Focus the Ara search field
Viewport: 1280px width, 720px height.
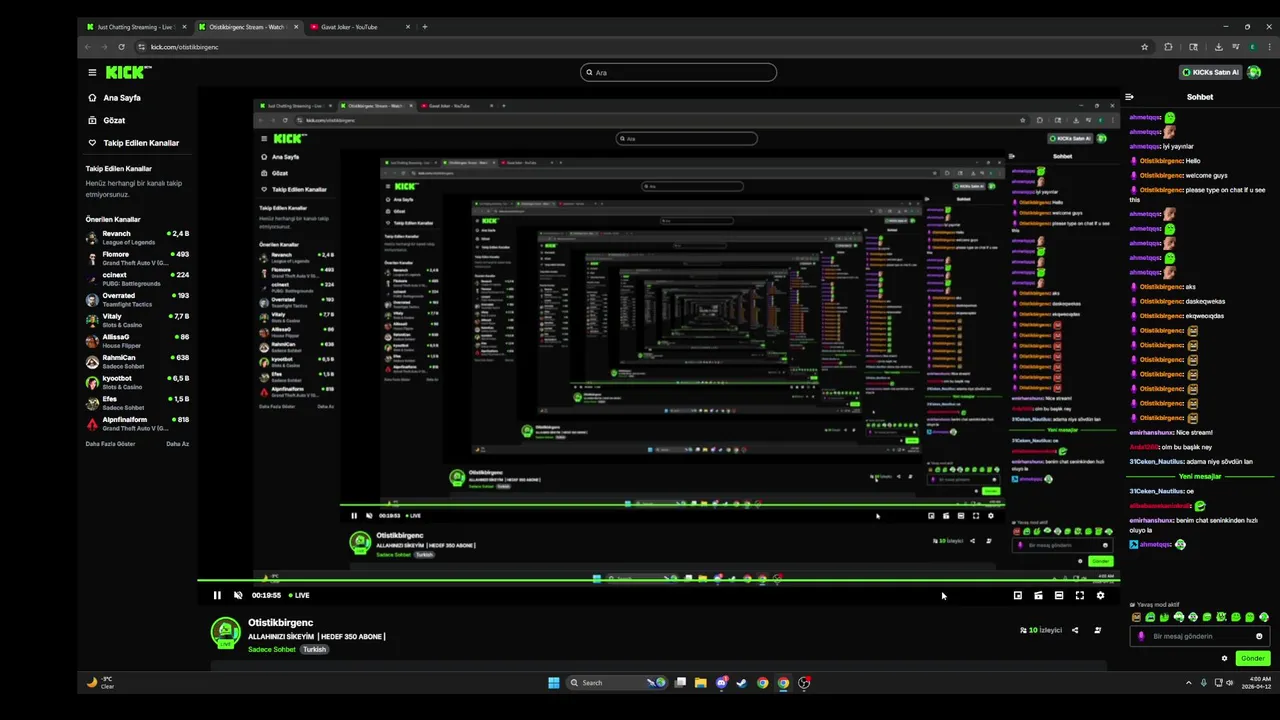pyautogui.click(x=679, y=72)
